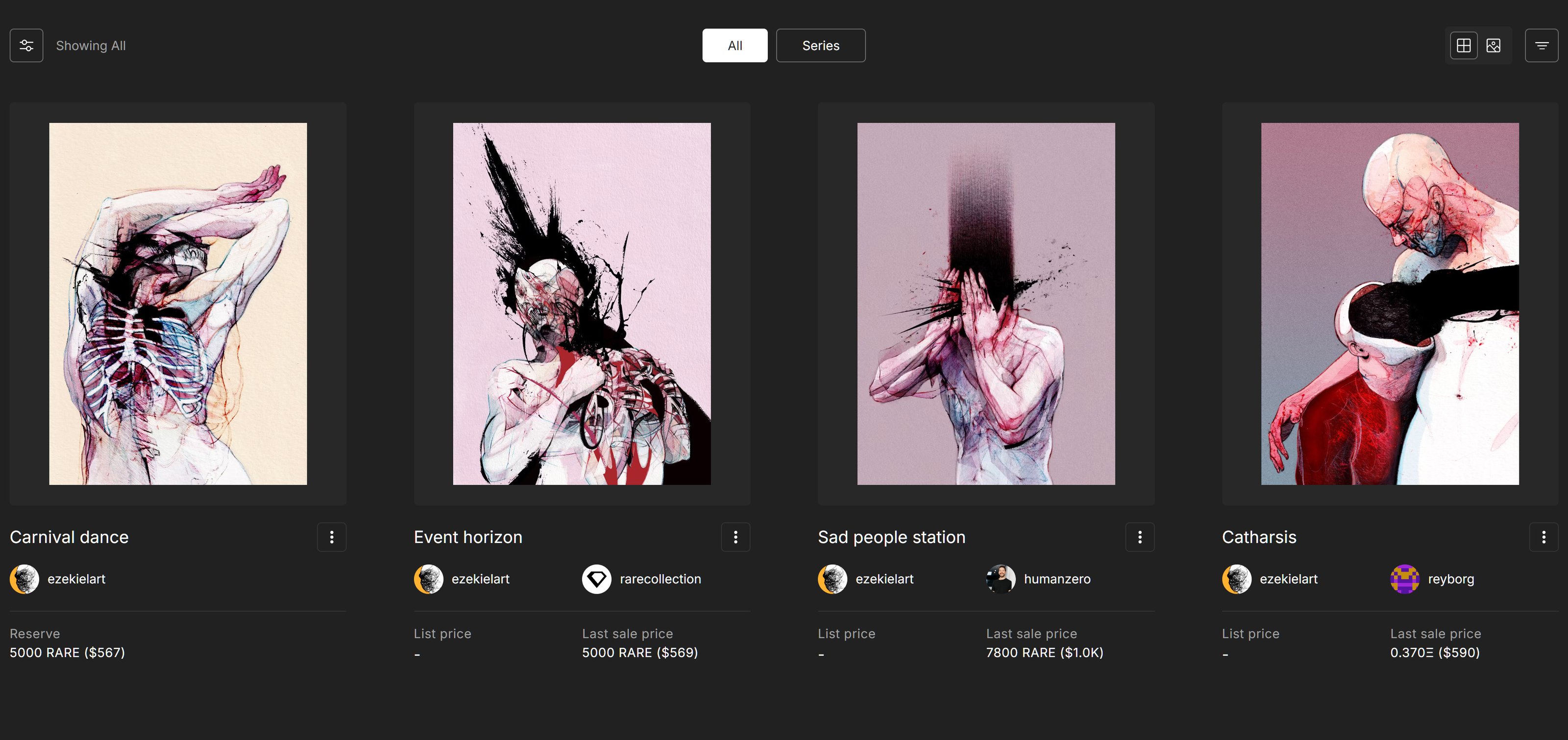Open Sad people station options menu

1139,537
